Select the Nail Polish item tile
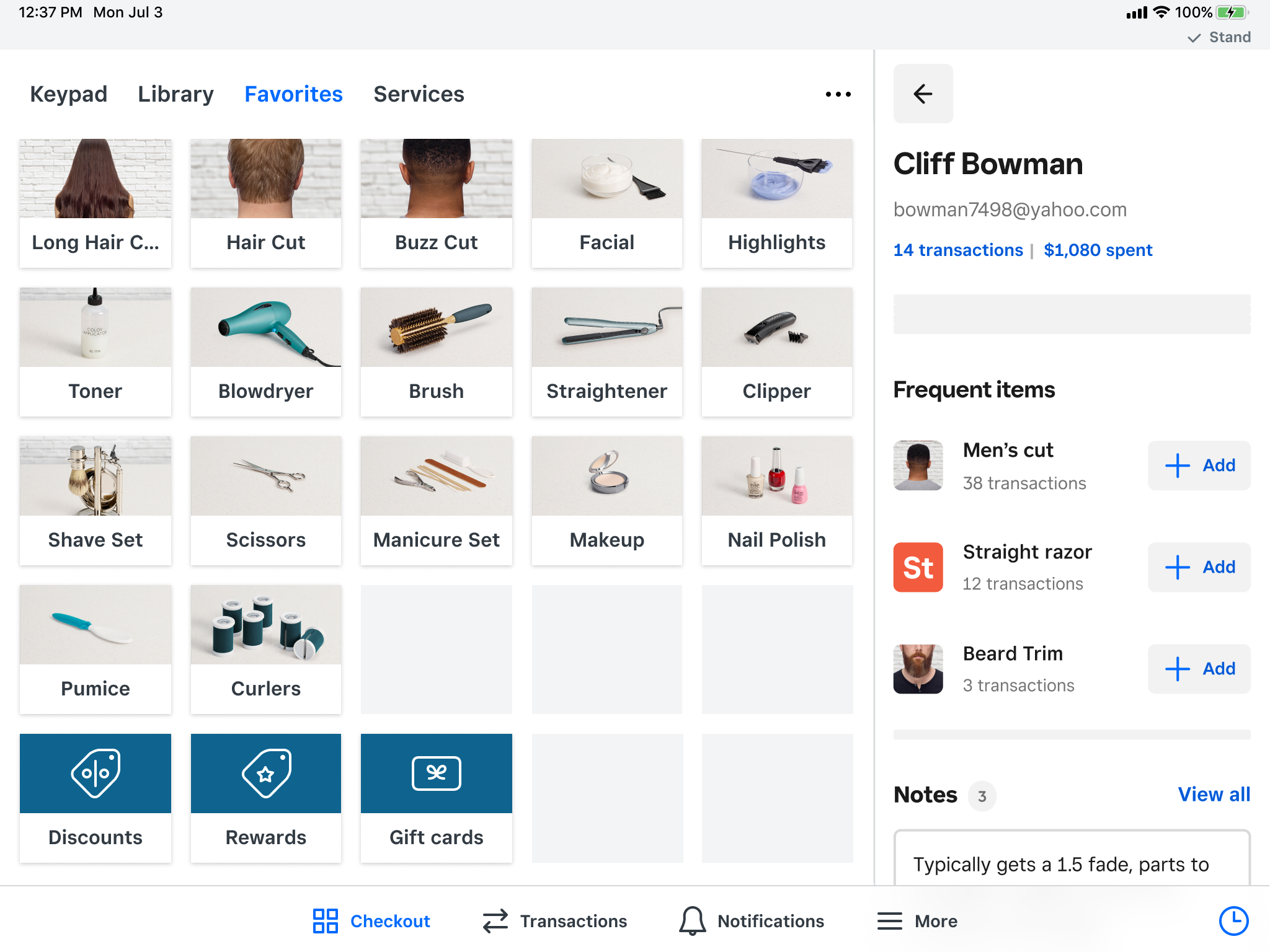This screenshot has width=1270, height=952. click(x=777, y=500)
